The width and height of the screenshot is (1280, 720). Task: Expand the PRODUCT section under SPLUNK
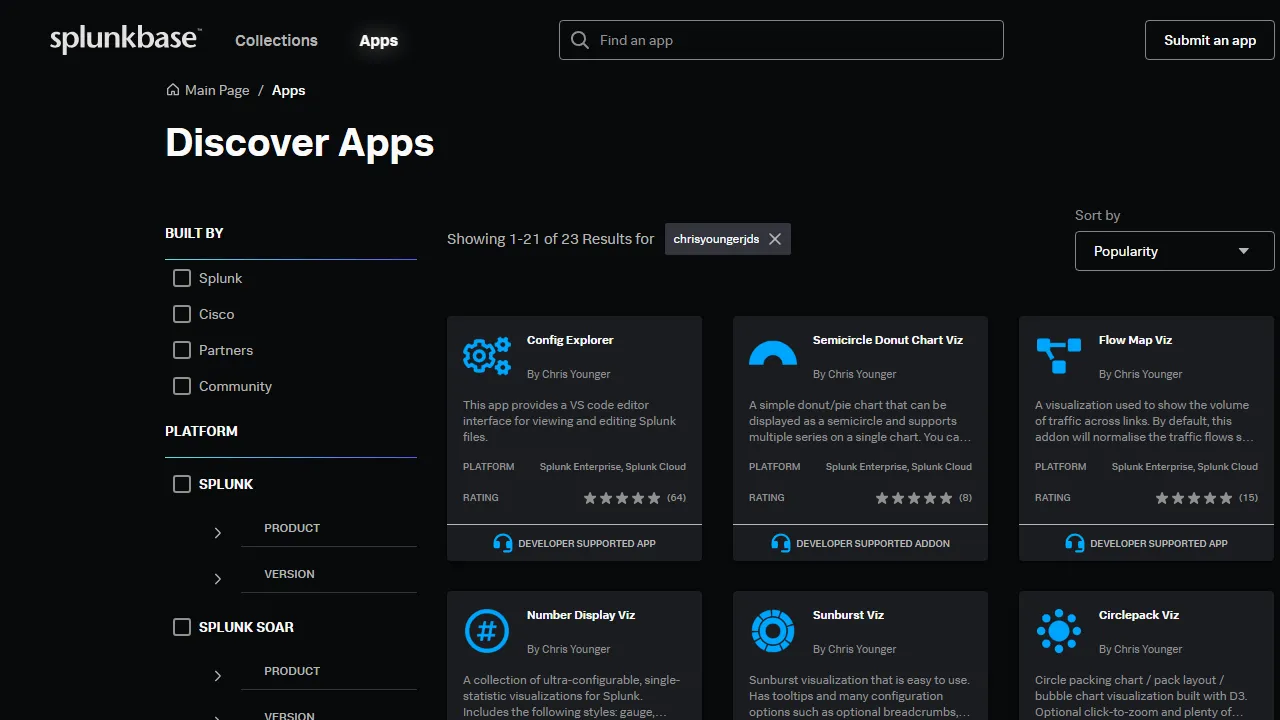[x=217, y=533]
